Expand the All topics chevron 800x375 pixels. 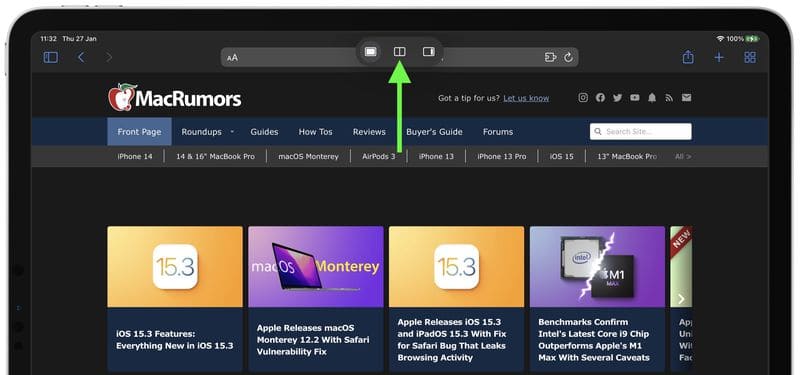coord(683,157)
